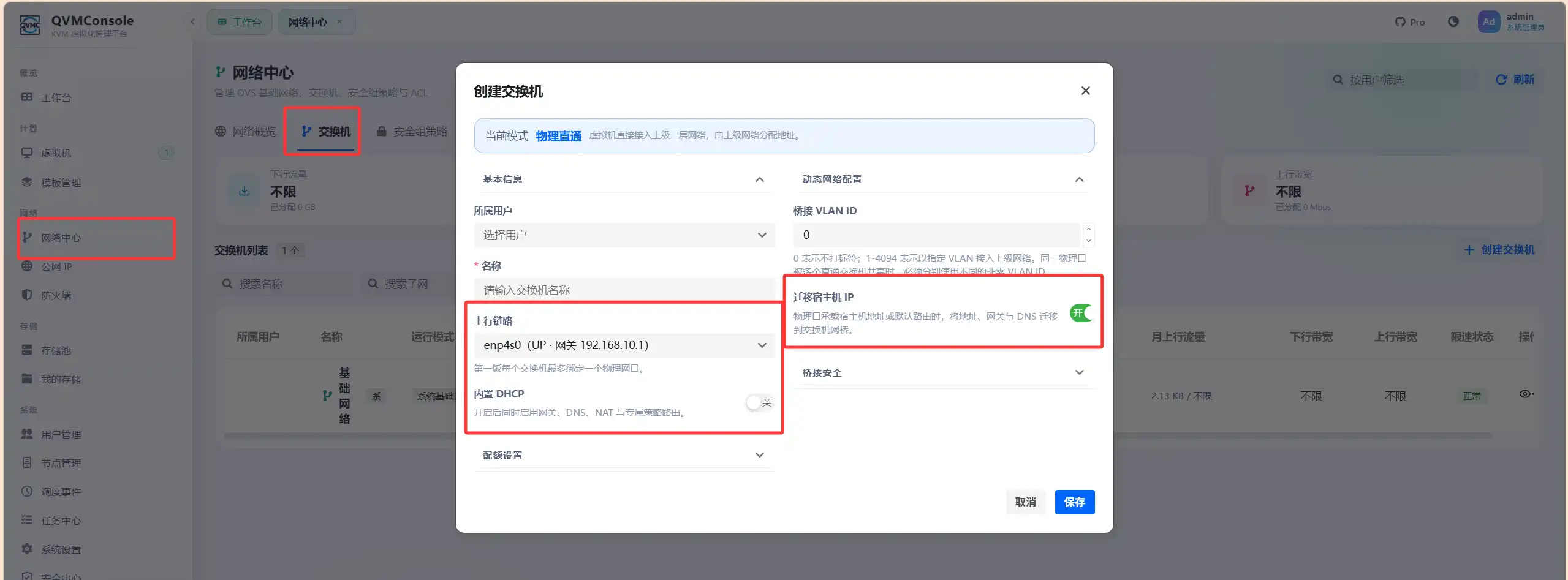Open the 上行链路 enp4s0 dropdown

(x=624, y=345)
